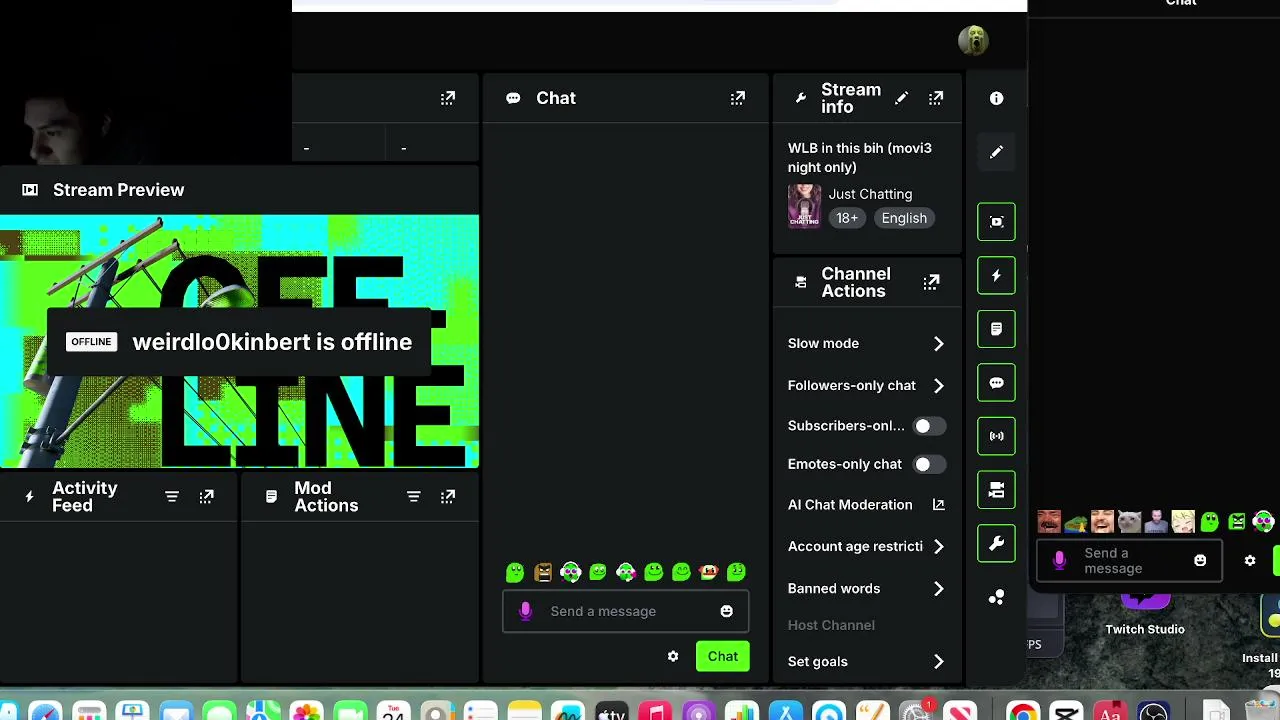This screenshot has width=1280, height=720.
Task: Toggle Chat bubble icon in sidebar
Action: tap(996, 383)
